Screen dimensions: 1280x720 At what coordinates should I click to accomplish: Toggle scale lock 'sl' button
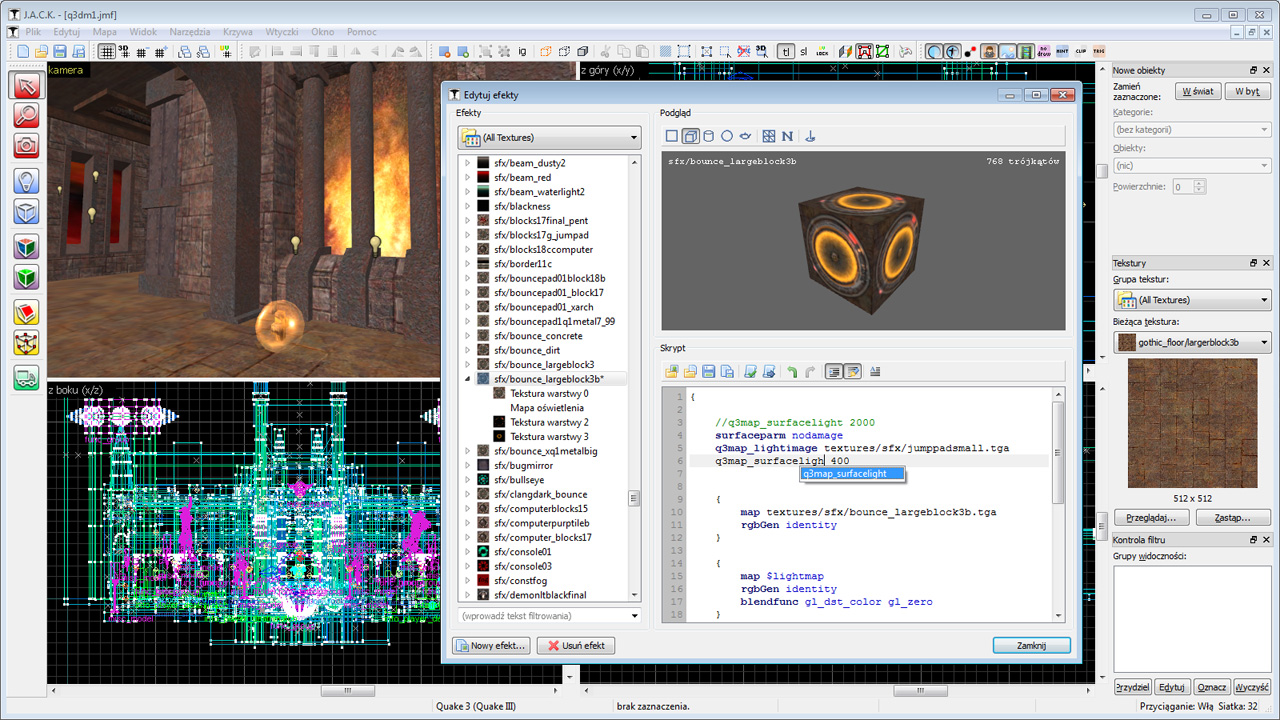pos(804,51)
